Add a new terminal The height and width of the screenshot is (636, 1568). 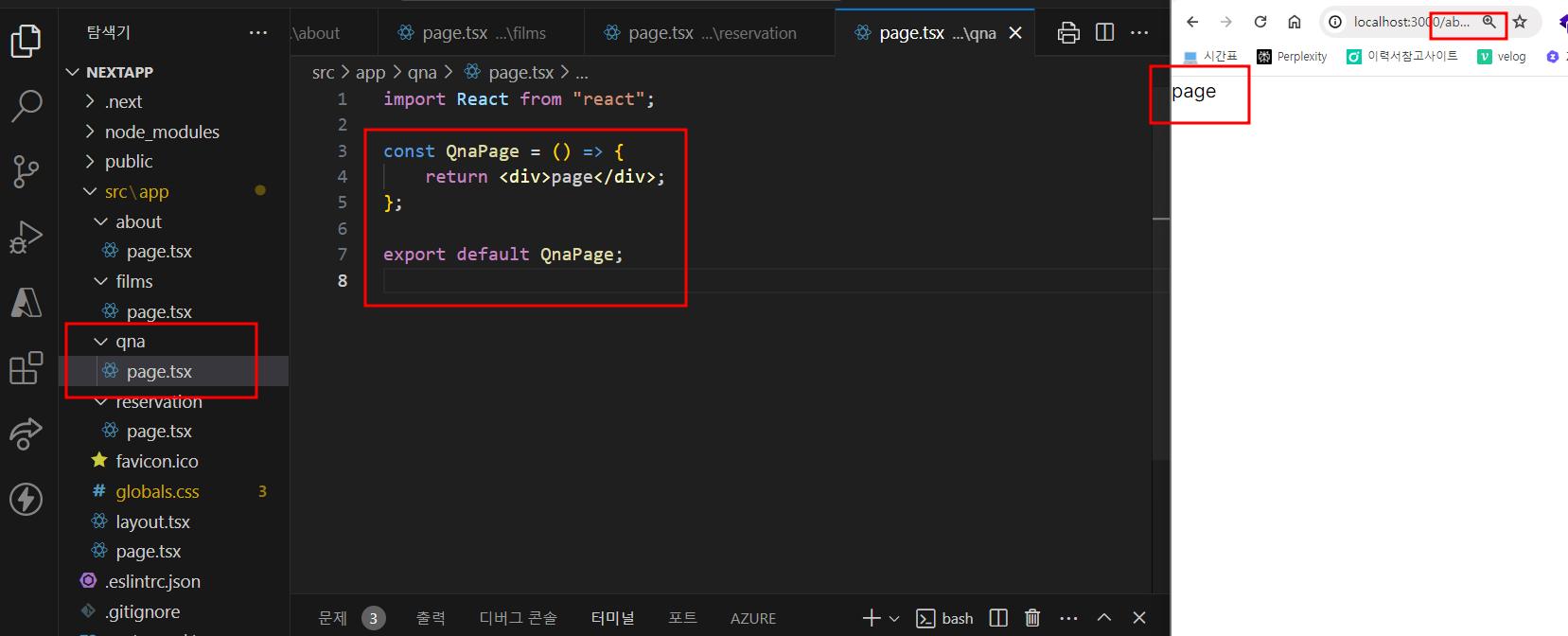pyautogui.click(x=872, y=618)
